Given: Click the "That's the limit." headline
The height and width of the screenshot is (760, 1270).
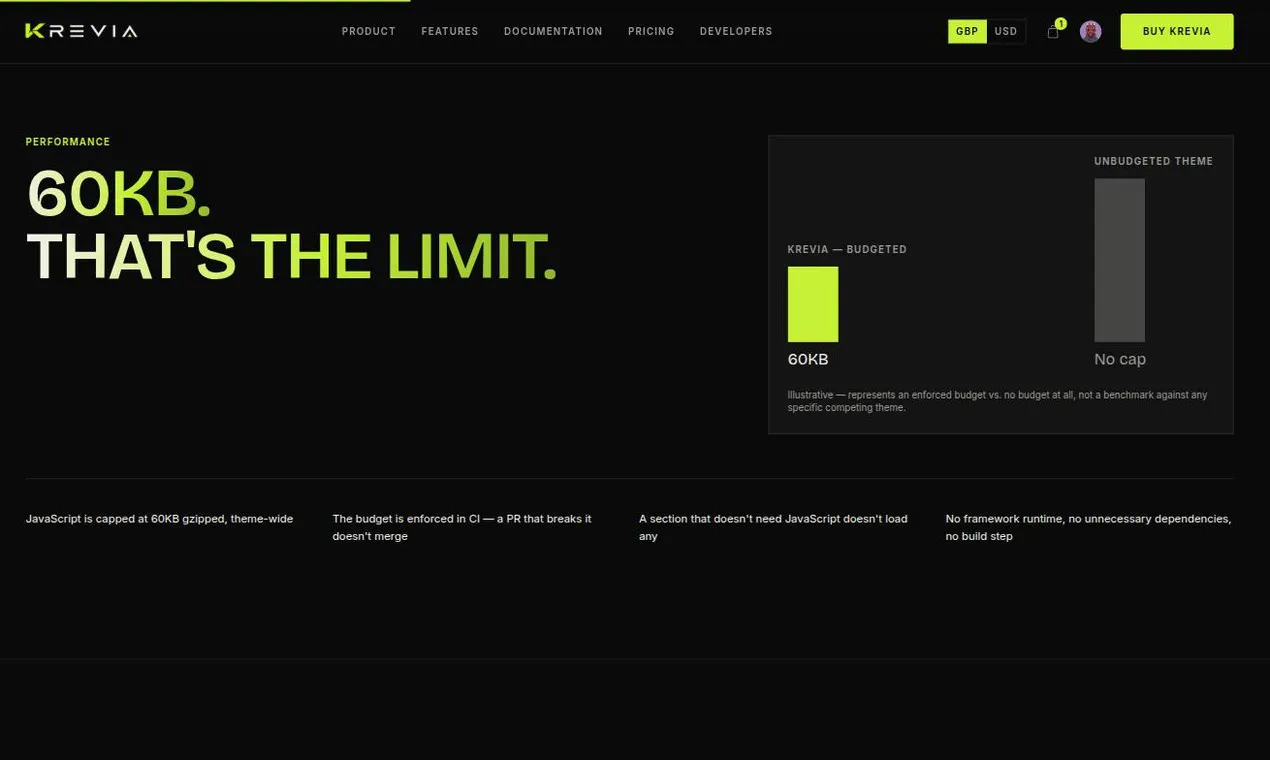Looking at the screenshot, I should 291,256.
